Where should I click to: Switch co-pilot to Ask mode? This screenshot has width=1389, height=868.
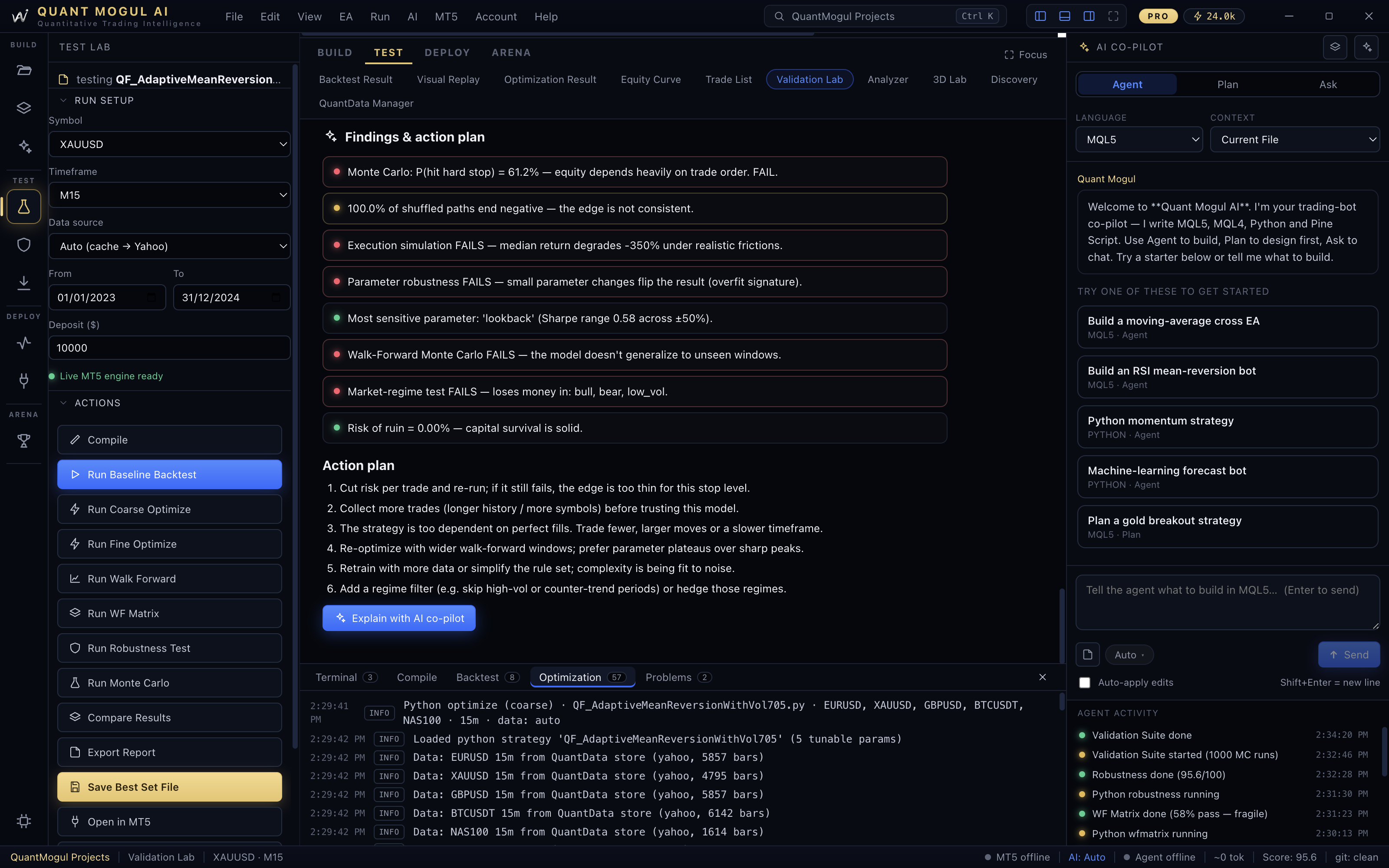coord(1328,84)
